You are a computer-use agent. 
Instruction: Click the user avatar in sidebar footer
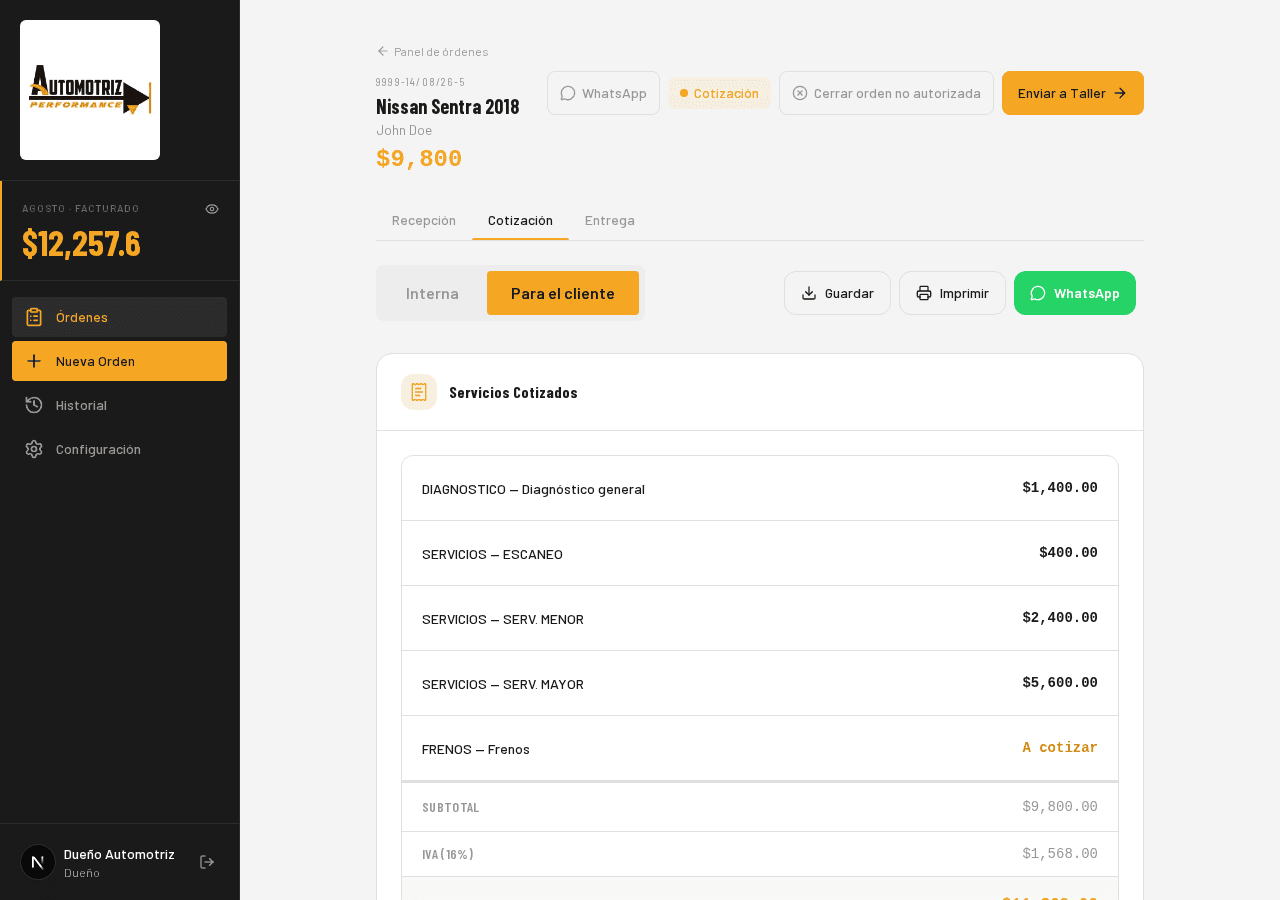[38, 862]
